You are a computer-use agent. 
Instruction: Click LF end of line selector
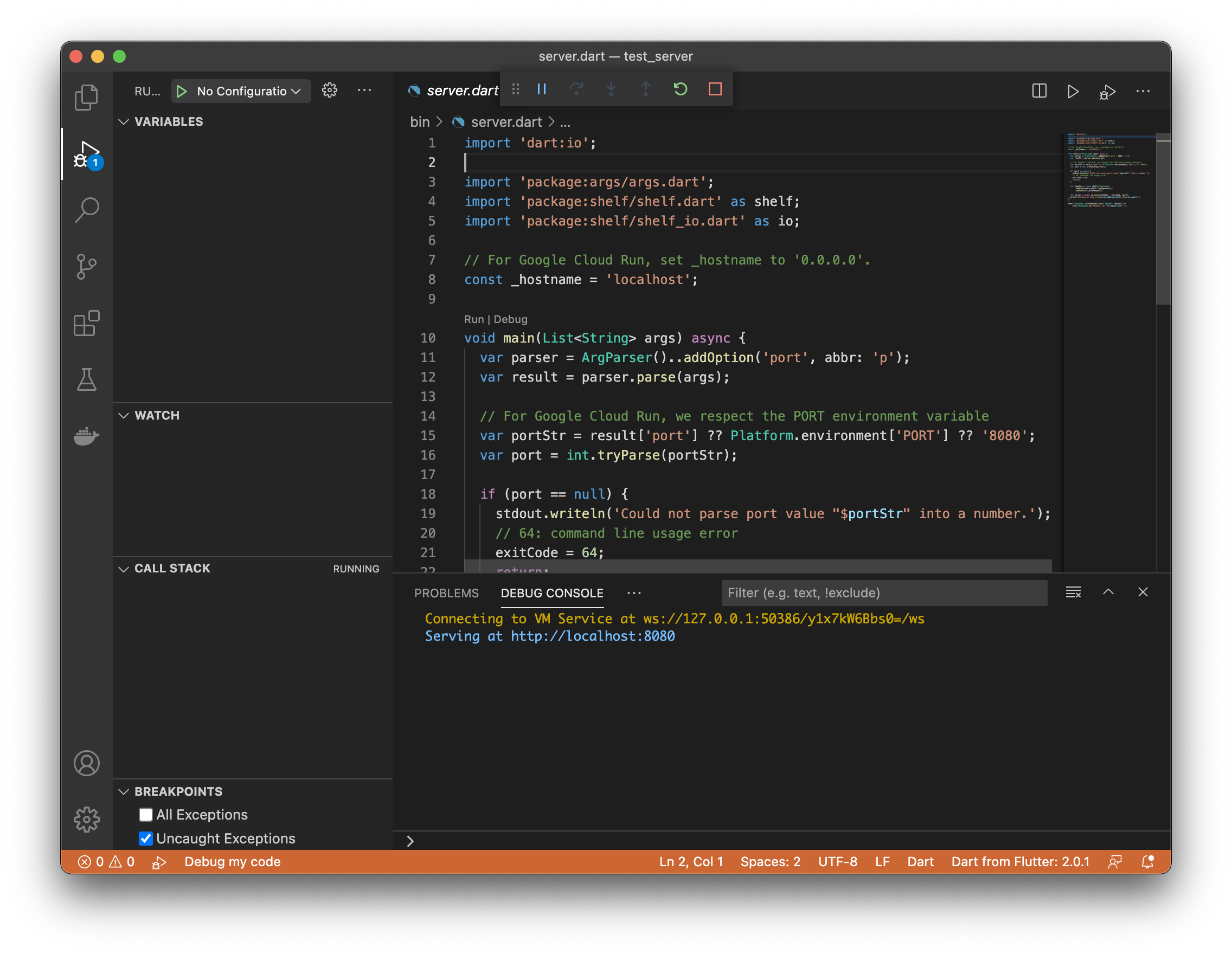[882, 861]
